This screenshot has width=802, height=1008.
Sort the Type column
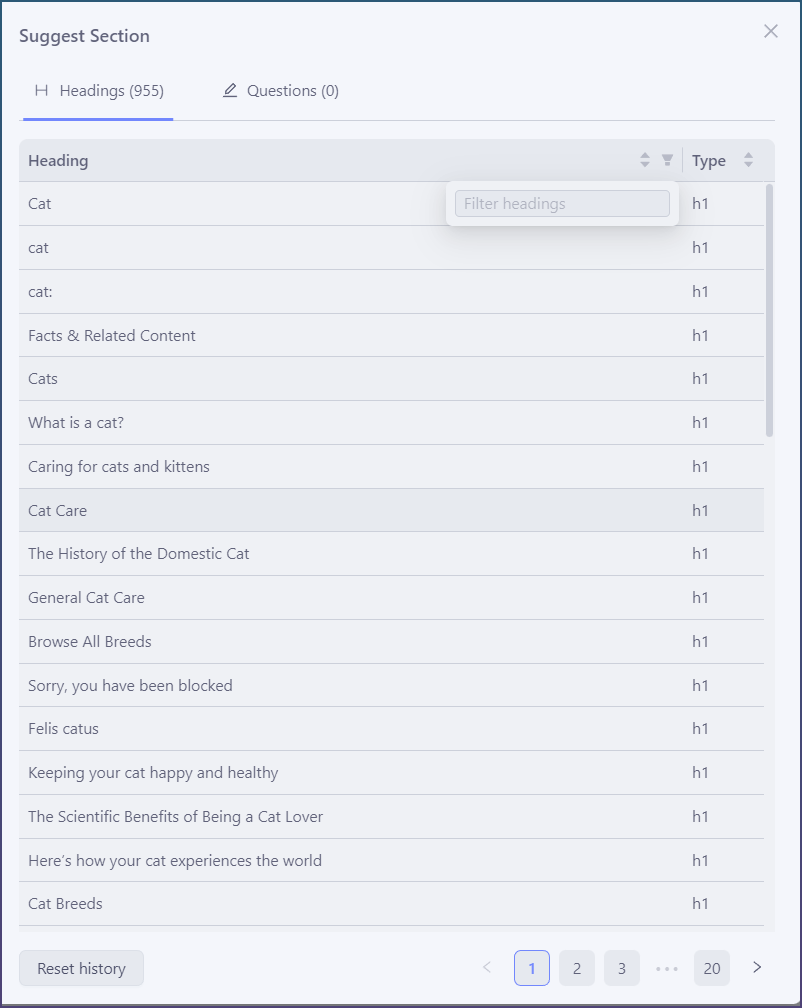(748, 160)
